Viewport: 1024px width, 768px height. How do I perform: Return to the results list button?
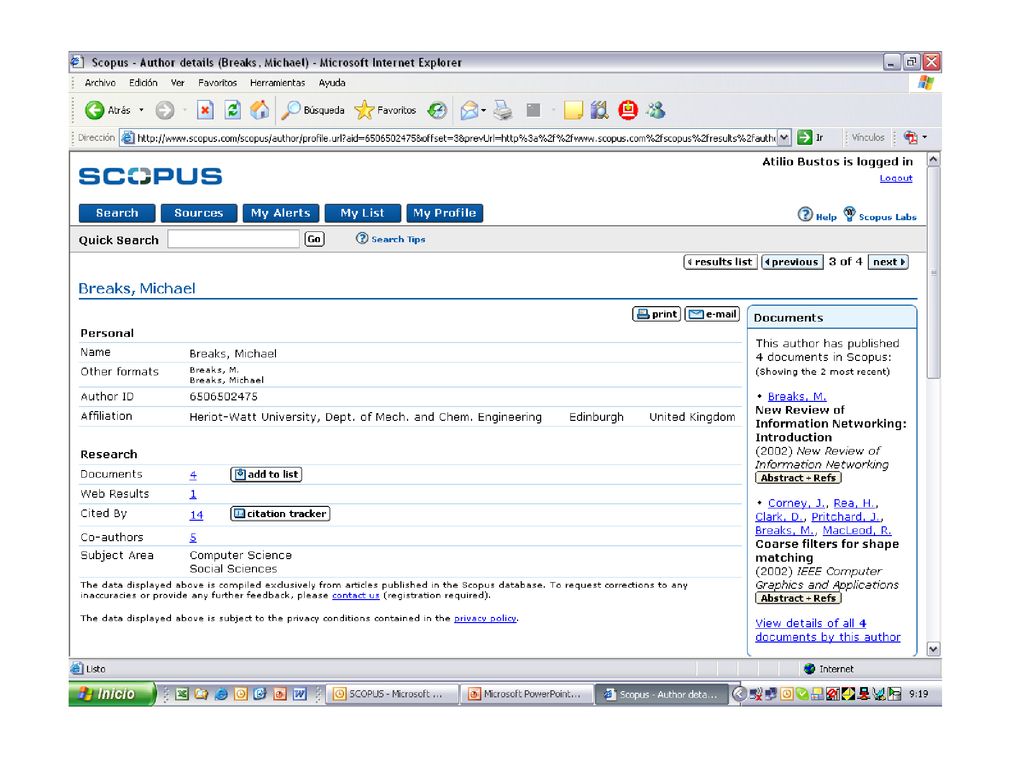tap(720, 262)
